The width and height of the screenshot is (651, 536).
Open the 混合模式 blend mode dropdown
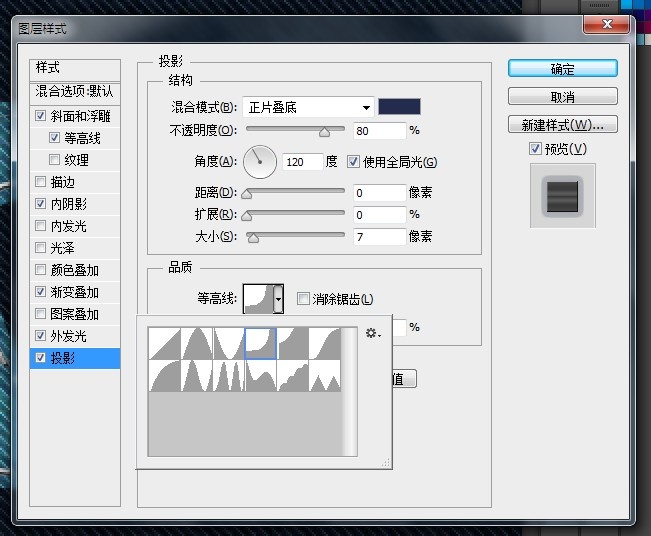point(308,107)
